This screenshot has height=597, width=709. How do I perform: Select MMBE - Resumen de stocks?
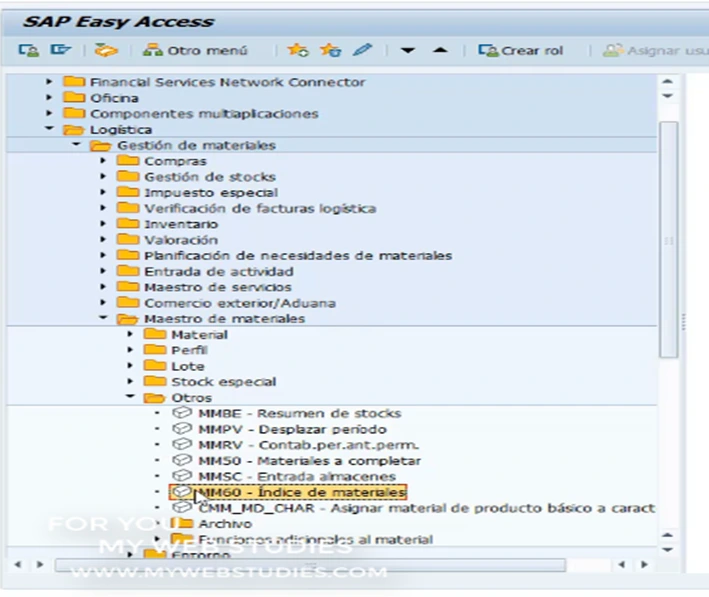(300, 413)
